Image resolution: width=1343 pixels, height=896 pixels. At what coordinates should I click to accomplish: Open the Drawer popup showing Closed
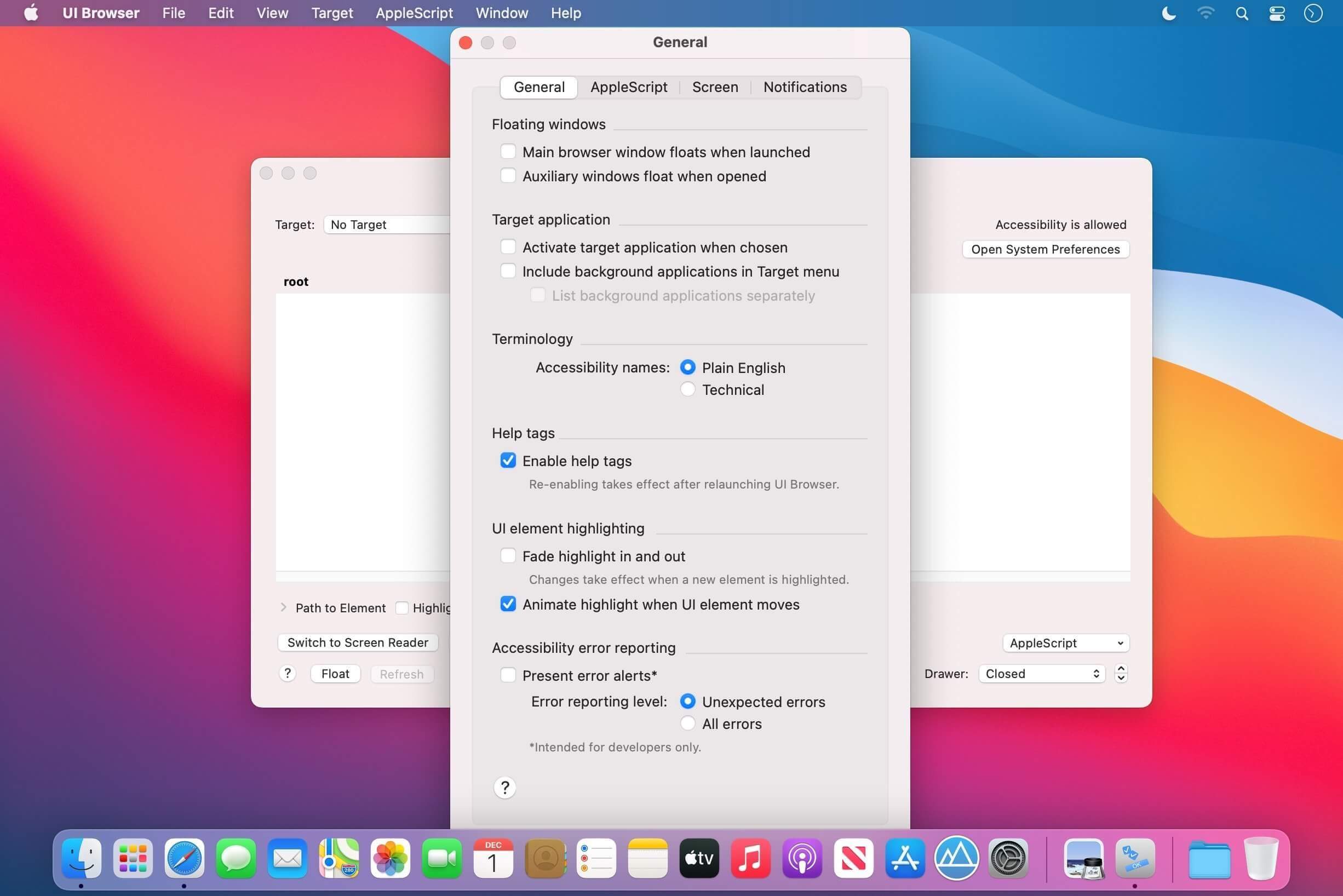click(x=1042, y=674)
